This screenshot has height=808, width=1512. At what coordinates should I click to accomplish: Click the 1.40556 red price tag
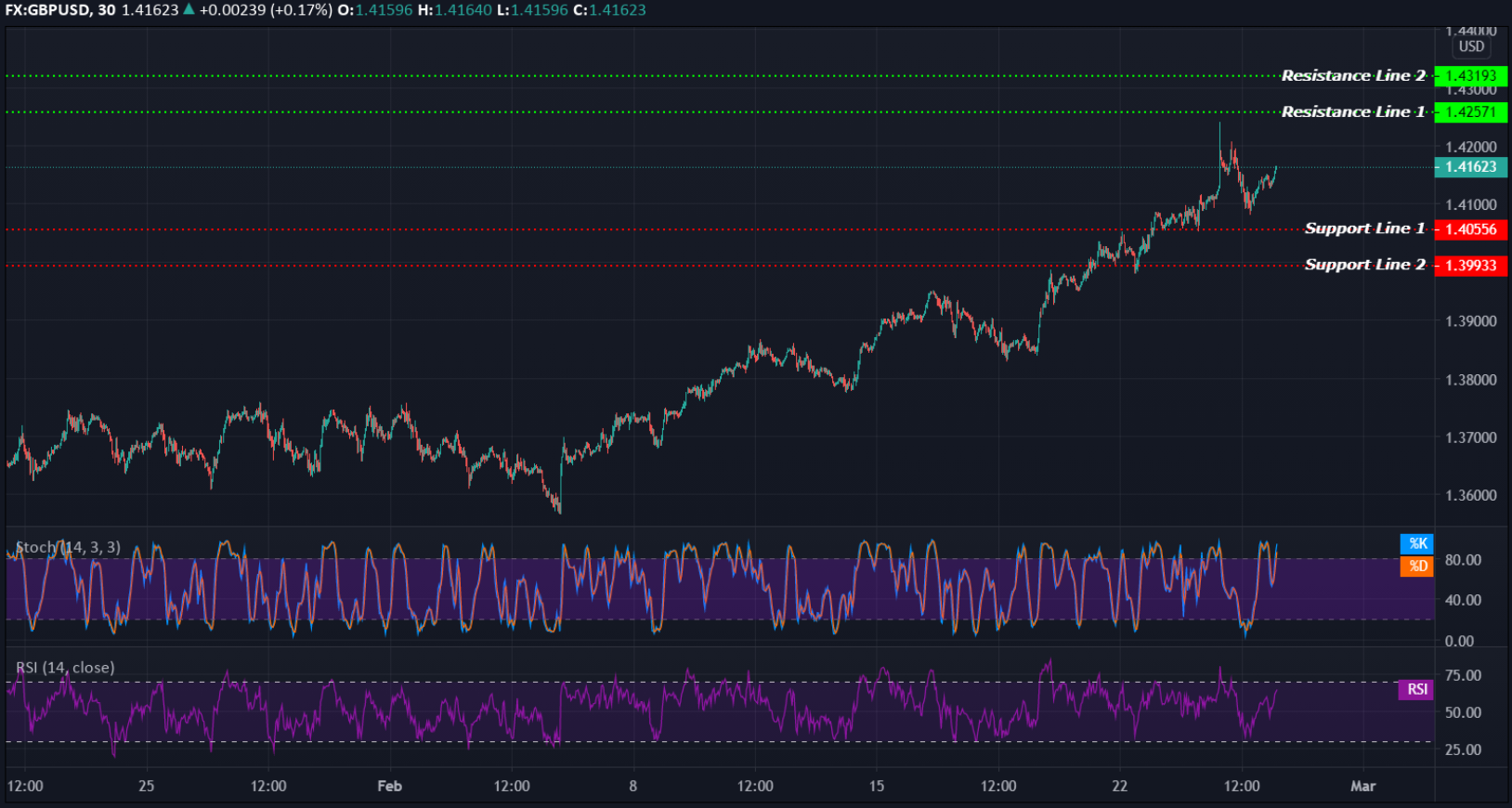click(1470, 229)
